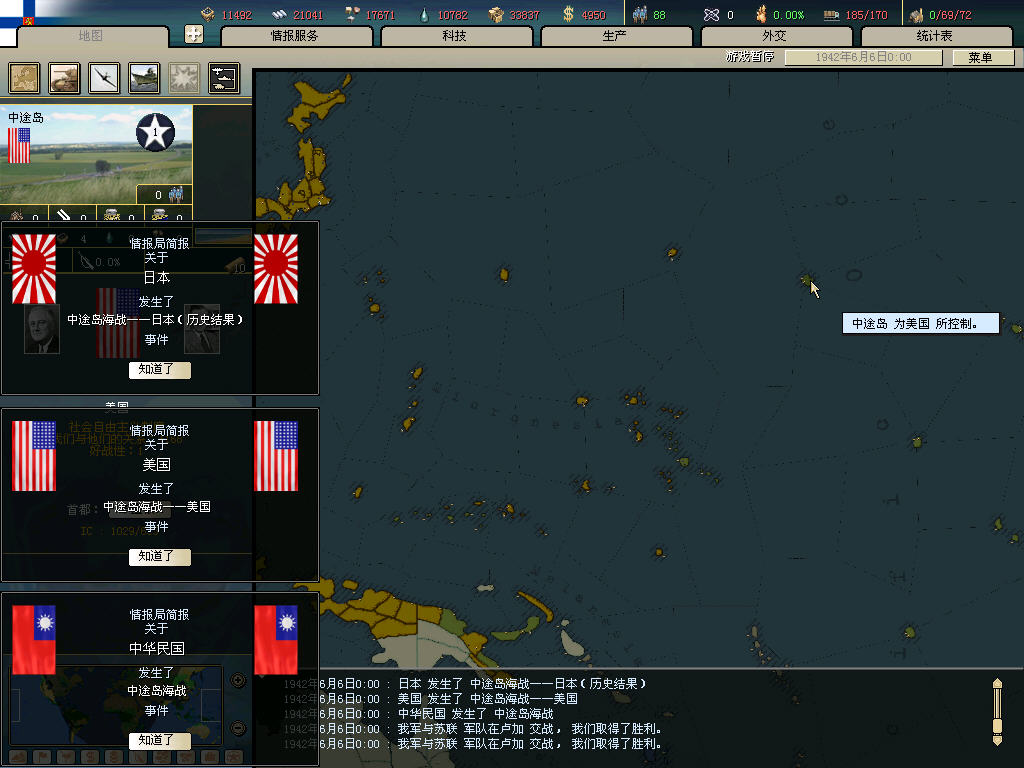Viewport: 1024px width, 768px height.
Task: Acknowledge the Republic of China event with 知道了
Action: 160,741
